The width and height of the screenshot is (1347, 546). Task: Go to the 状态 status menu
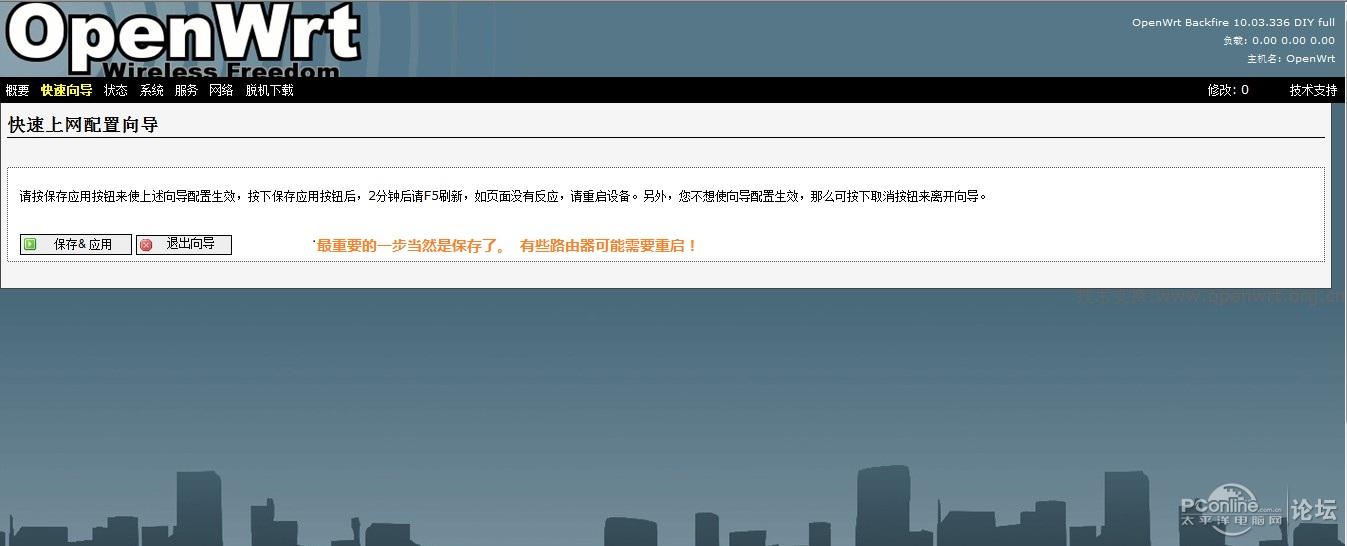tap(116, 90)
